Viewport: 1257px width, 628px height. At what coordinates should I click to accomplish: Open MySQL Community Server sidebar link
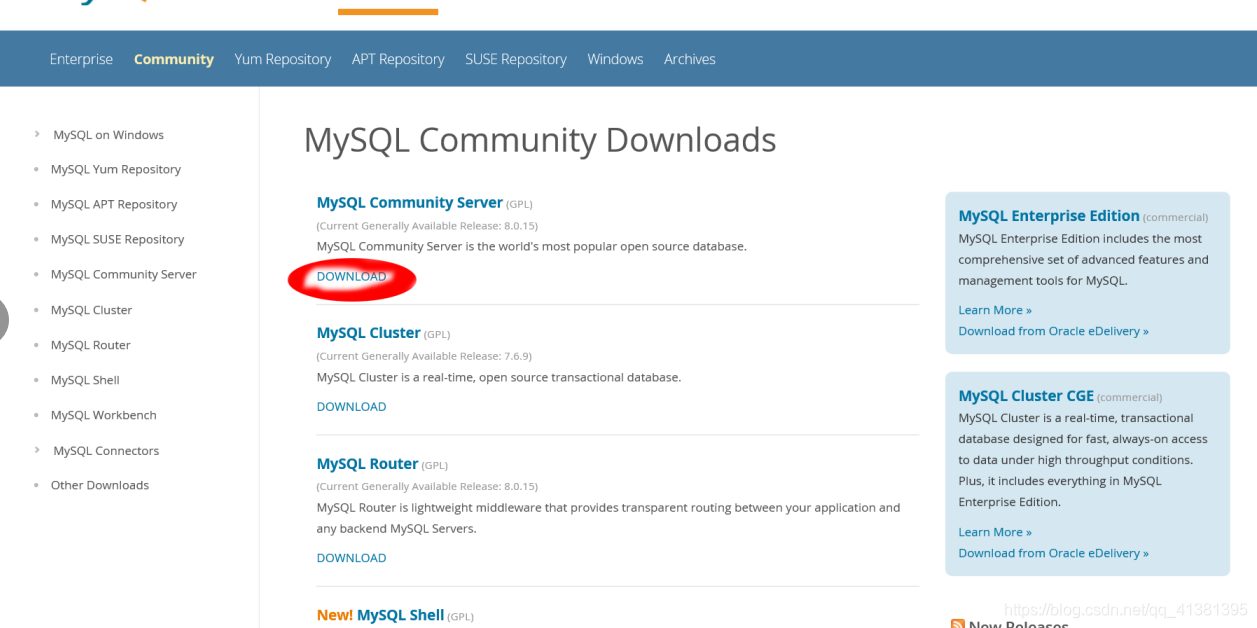(123, 274)
